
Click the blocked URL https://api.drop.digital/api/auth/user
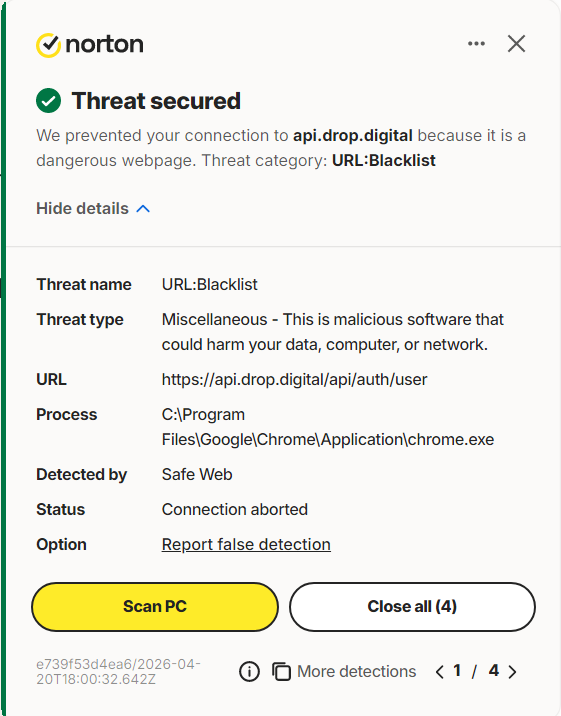click(x=294, y=379)
